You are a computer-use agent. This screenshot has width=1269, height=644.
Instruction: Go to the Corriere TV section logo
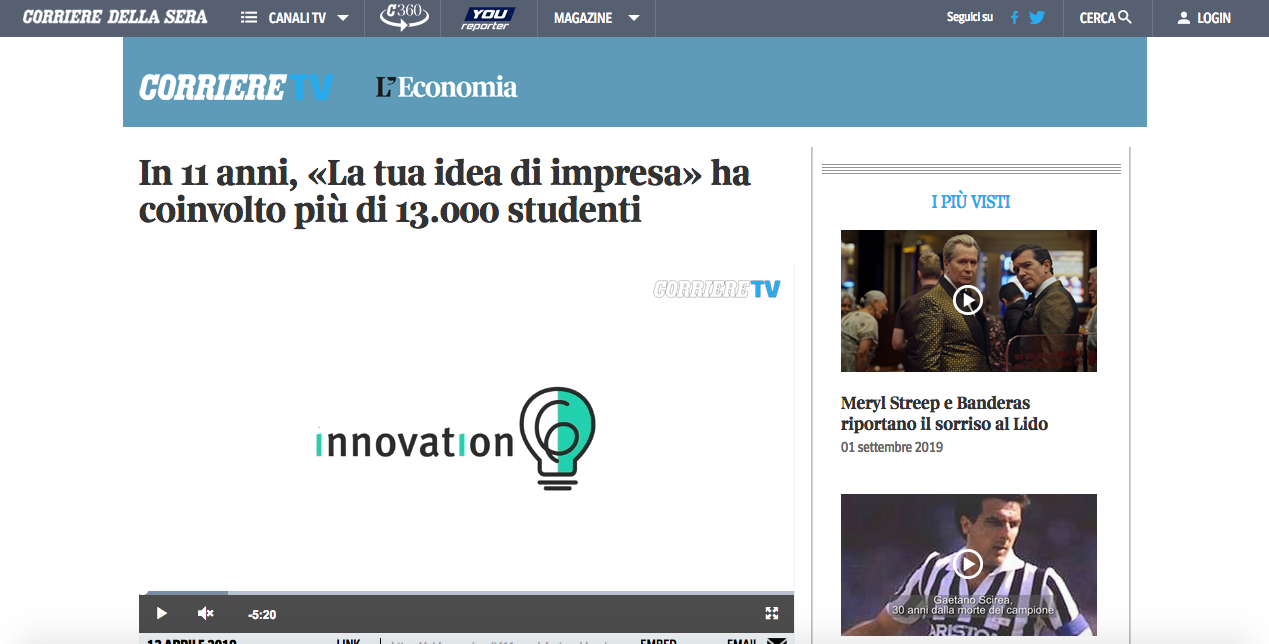pyautogui.click(x=236, y=87)
